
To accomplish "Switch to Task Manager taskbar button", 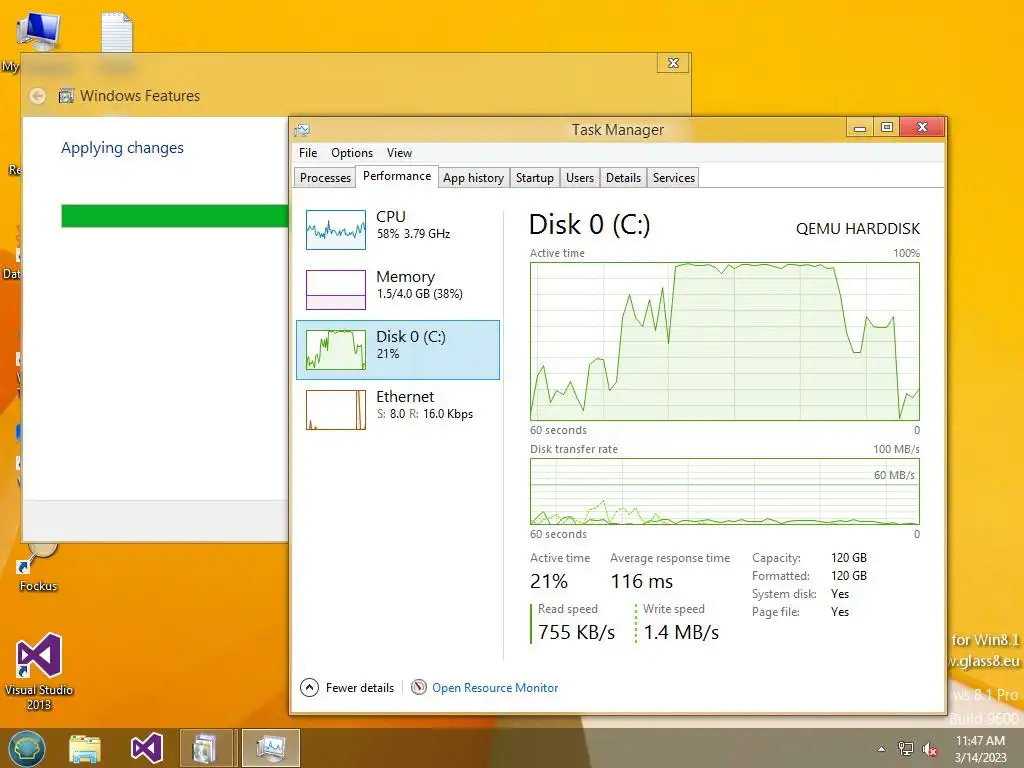I will (270, 748).
